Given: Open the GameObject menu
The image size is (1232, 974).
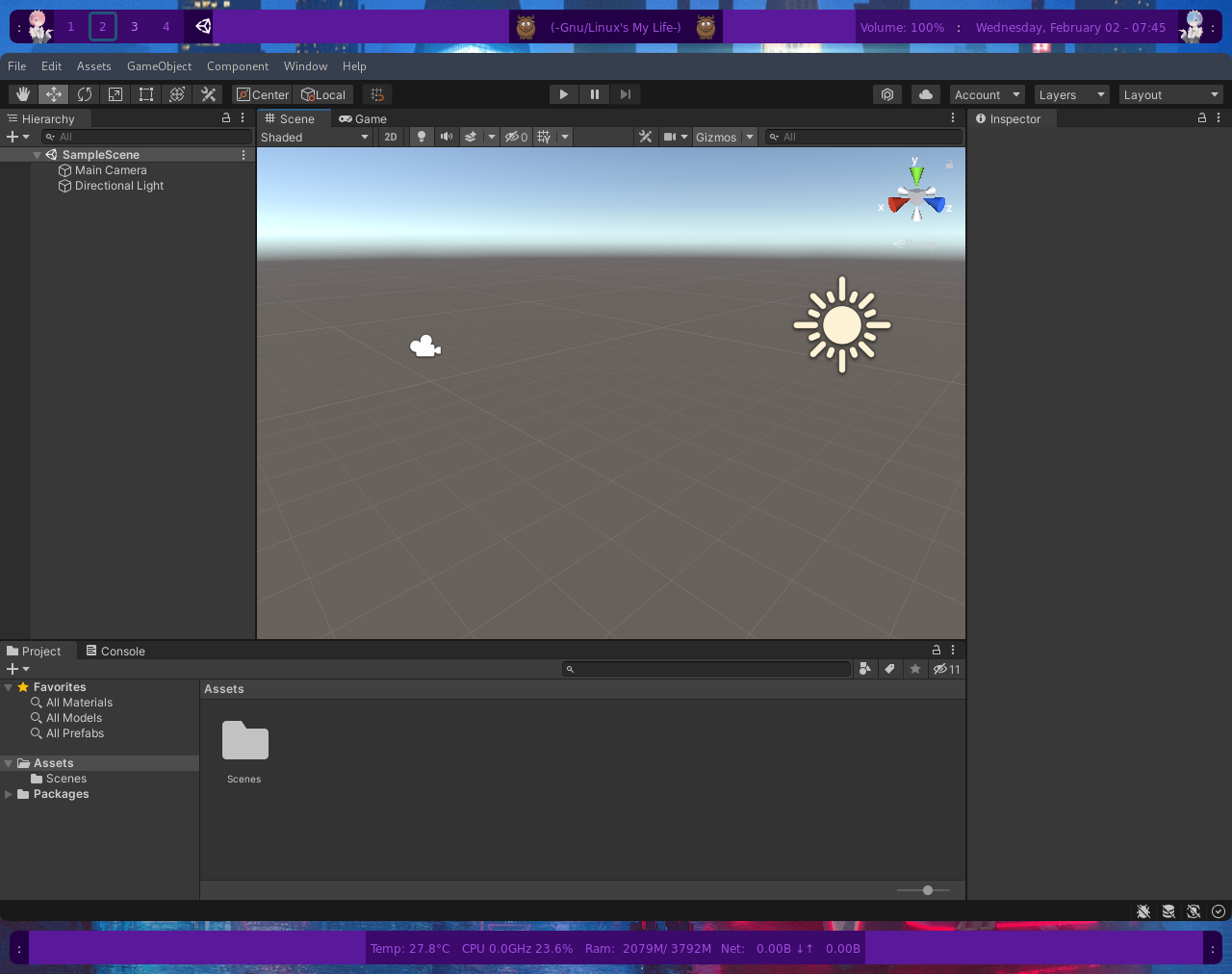Looking at the screenshot, I should tap(159, 66).
